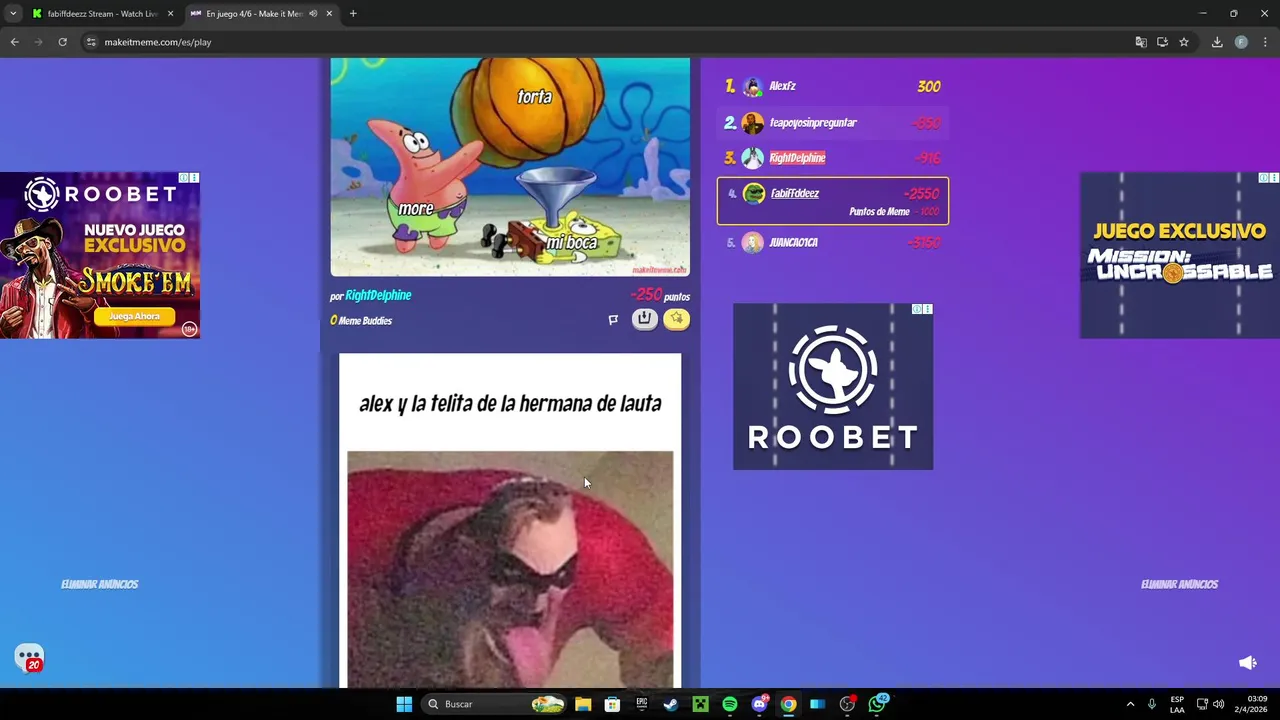Viewport: 1280px width, 720px height.
Task: View site information icon in address bar
Action: click(91, 42)
